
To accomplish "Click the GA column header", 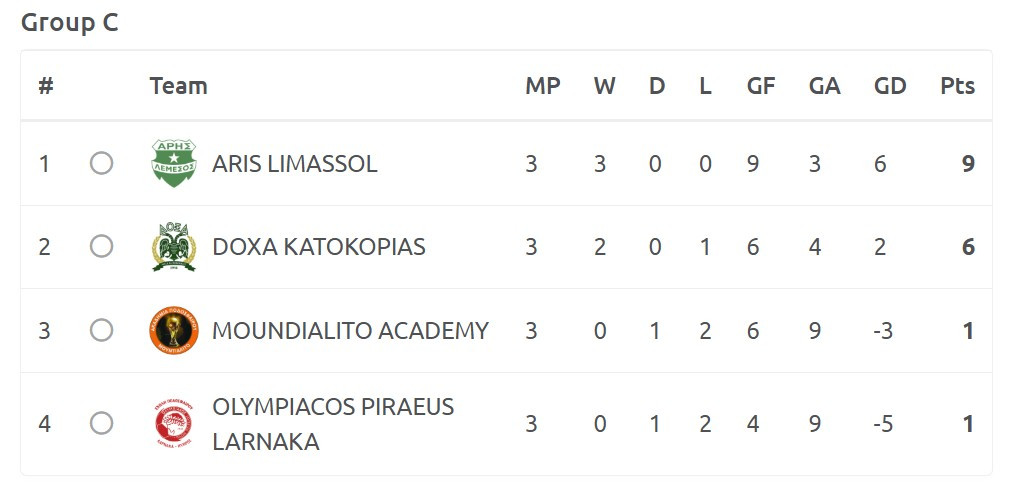I will 824,86.
